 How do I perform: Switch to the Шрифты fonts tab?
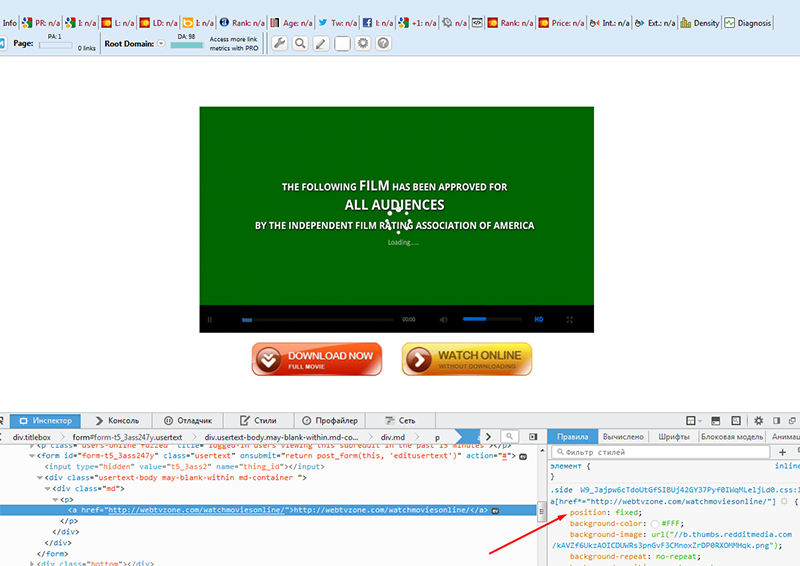pyautogui.click(x=673, y=437)
